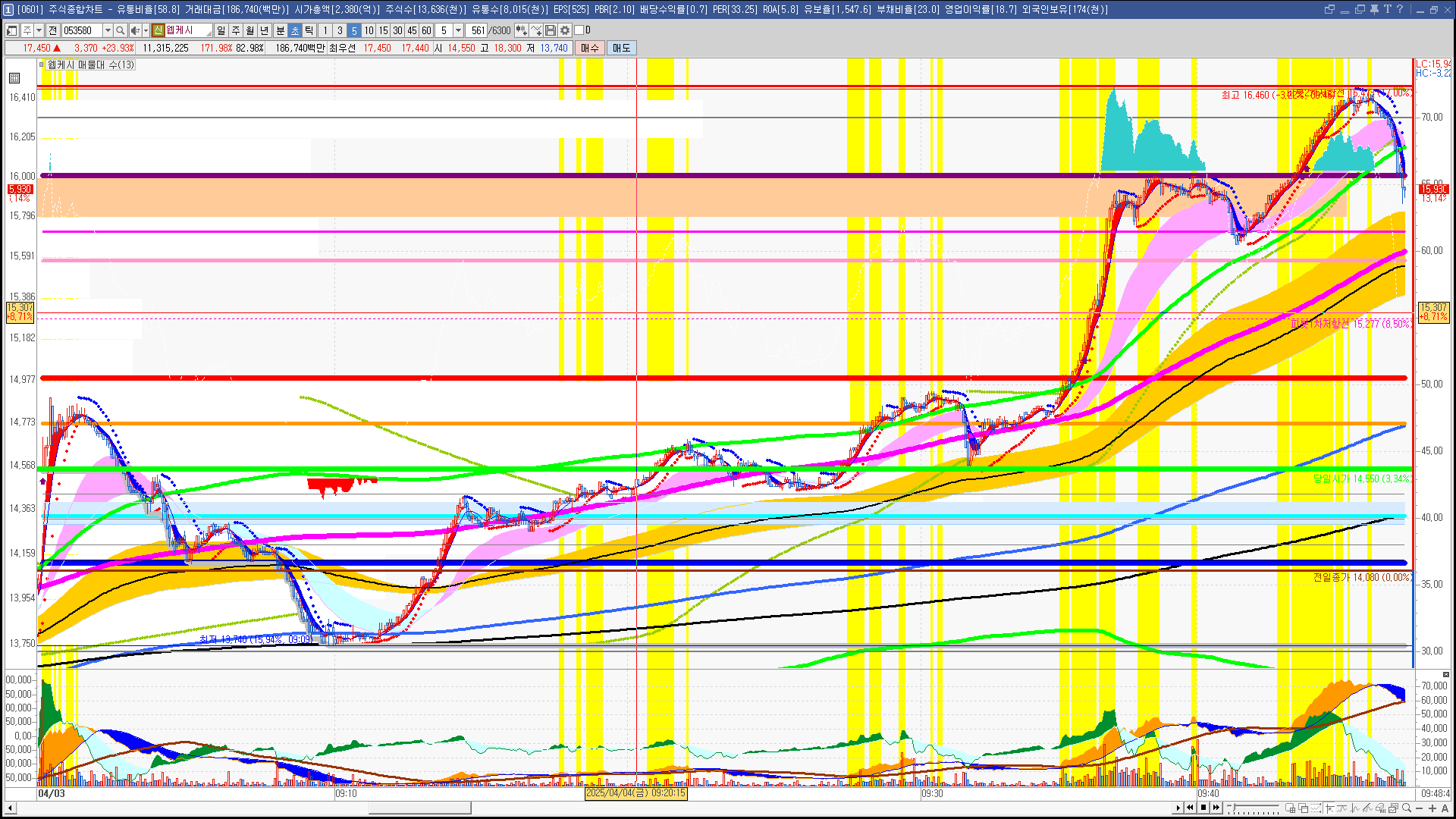Click the plus zoom-in icon at bottom
Screen dimensions: 1456x819
click(1432, 808)
